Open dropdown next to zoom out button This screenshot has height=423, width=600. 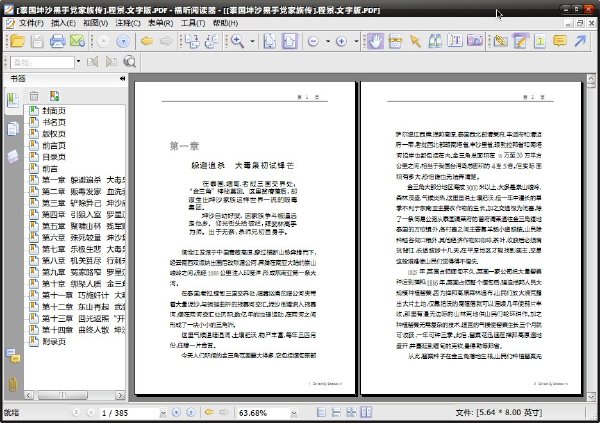click(x=328, y=41)
